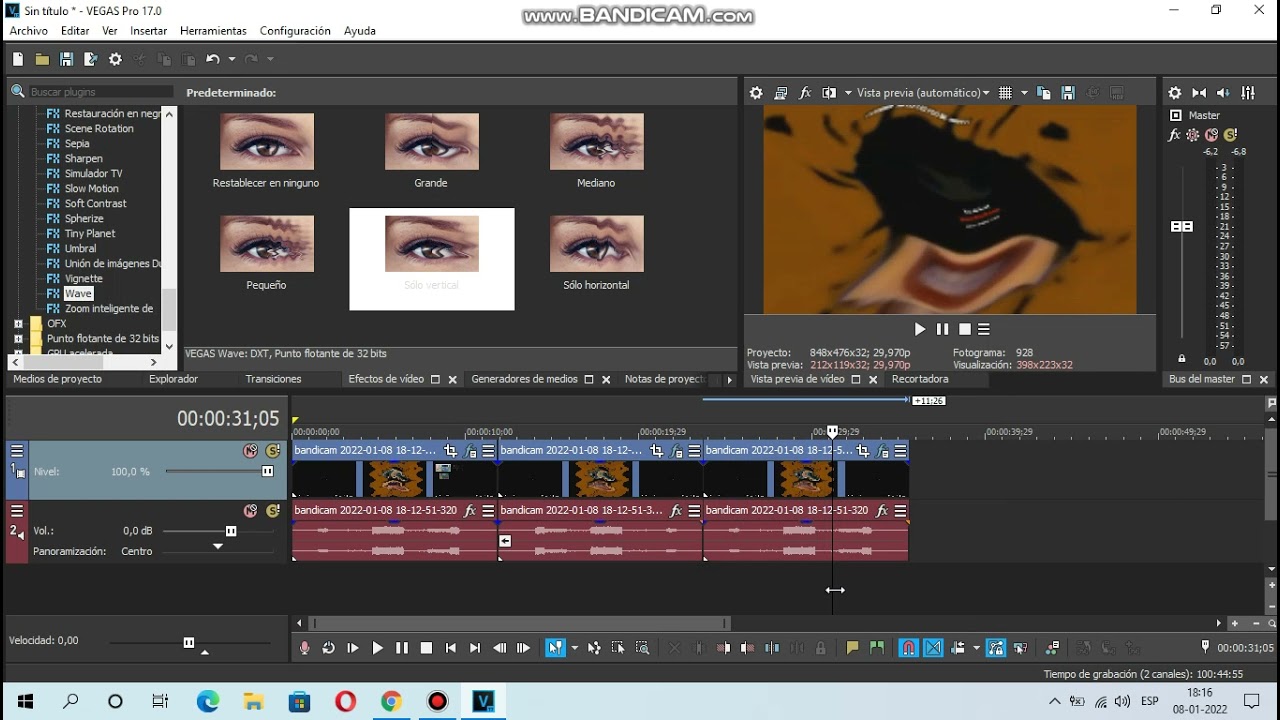Stop playback in the timeline transport
1280x720 pixels.
(426, 648)
